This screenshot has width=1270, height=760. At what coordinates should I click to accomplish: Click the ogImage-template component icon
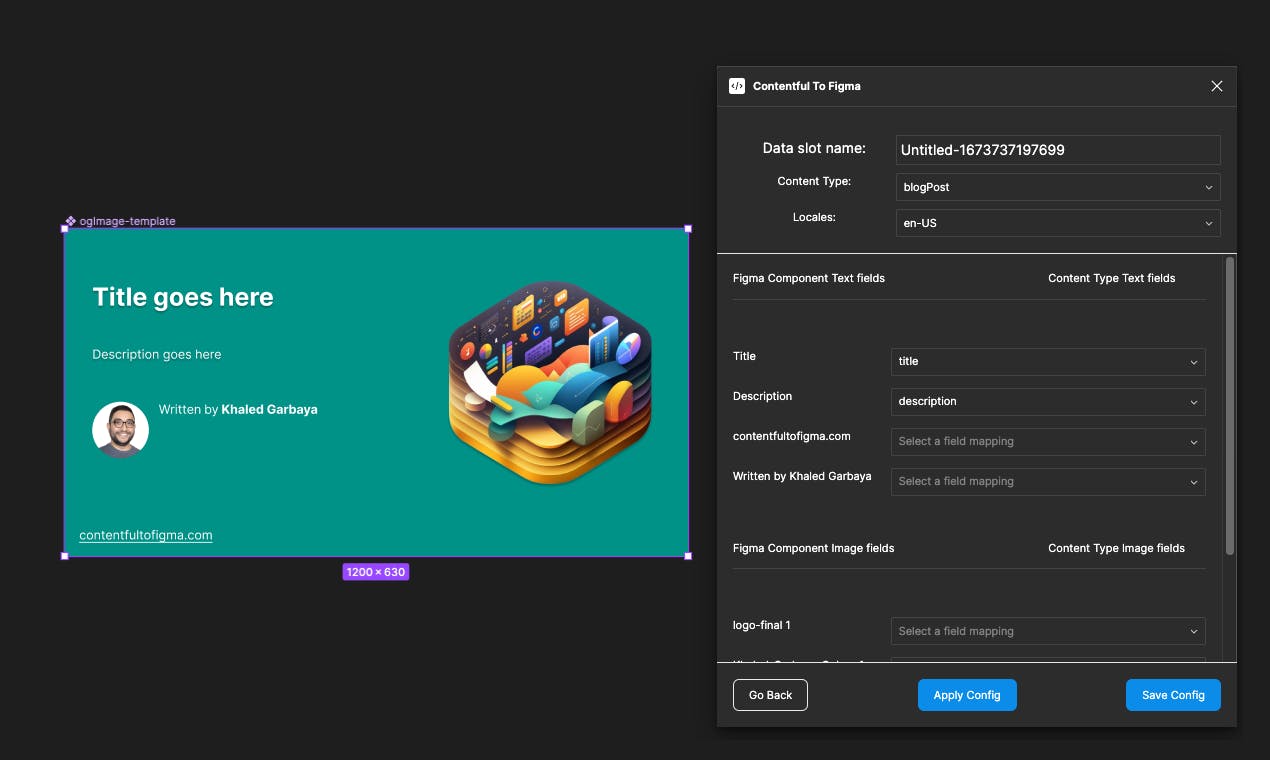71,221
